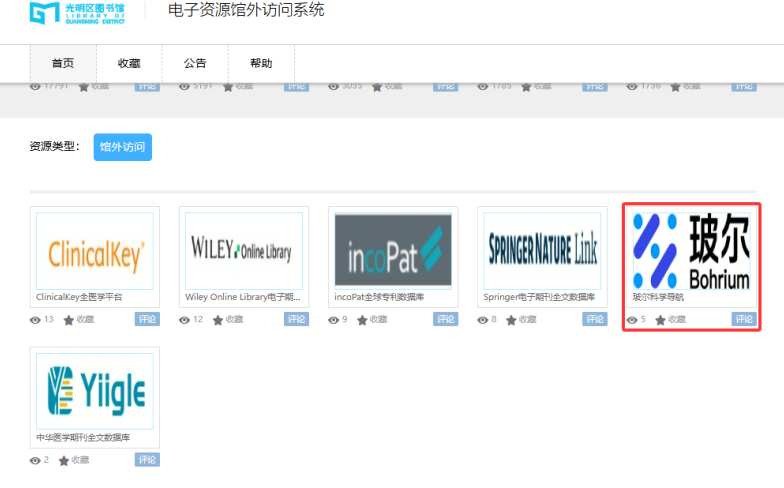Click the 中华医学期刊全文数据库 title link
The image size is (784, 488).
pos(83,438)
